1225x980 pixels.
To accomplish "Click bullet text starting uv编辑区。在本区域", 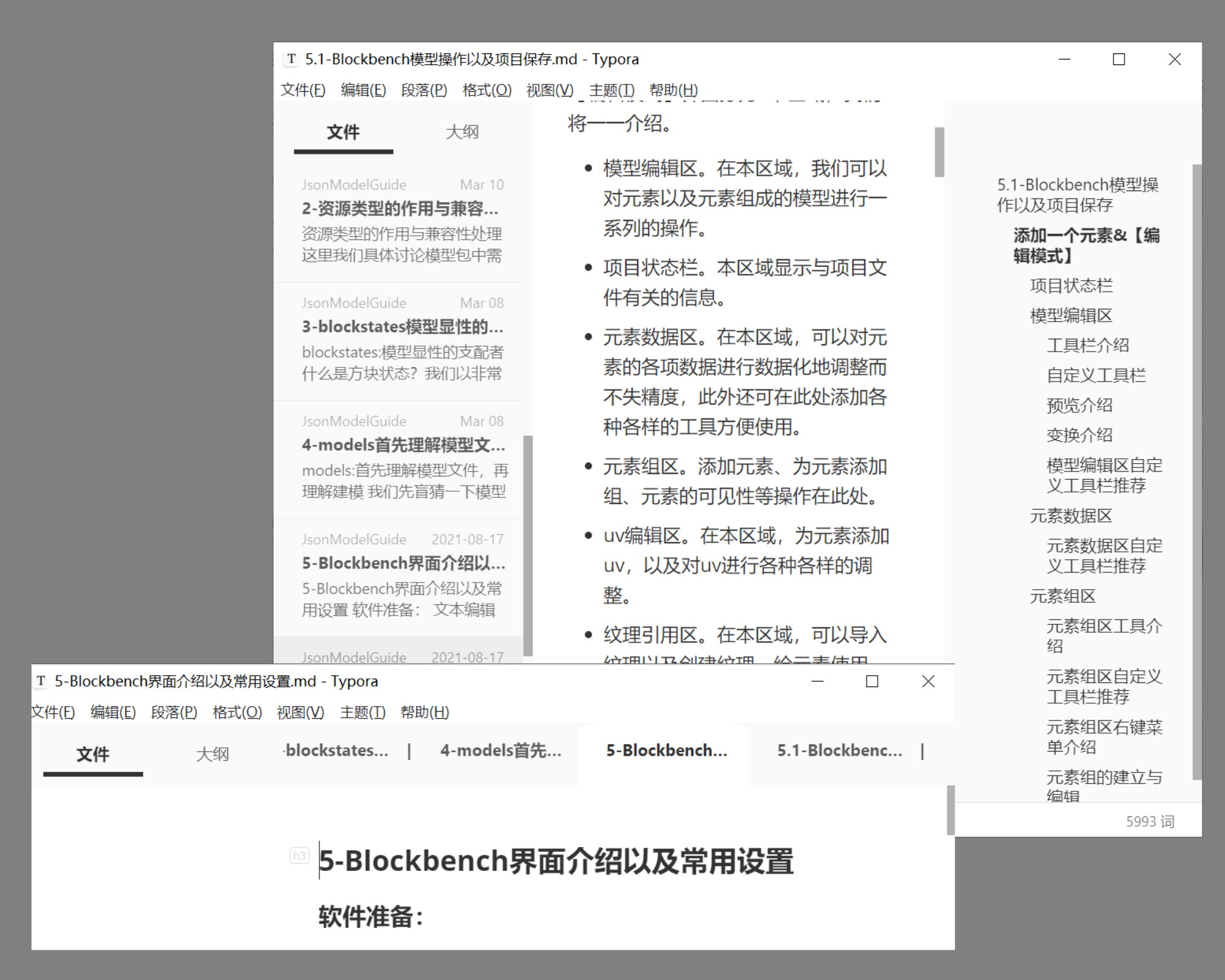I will pyautogui.click(x=746, y=565).
